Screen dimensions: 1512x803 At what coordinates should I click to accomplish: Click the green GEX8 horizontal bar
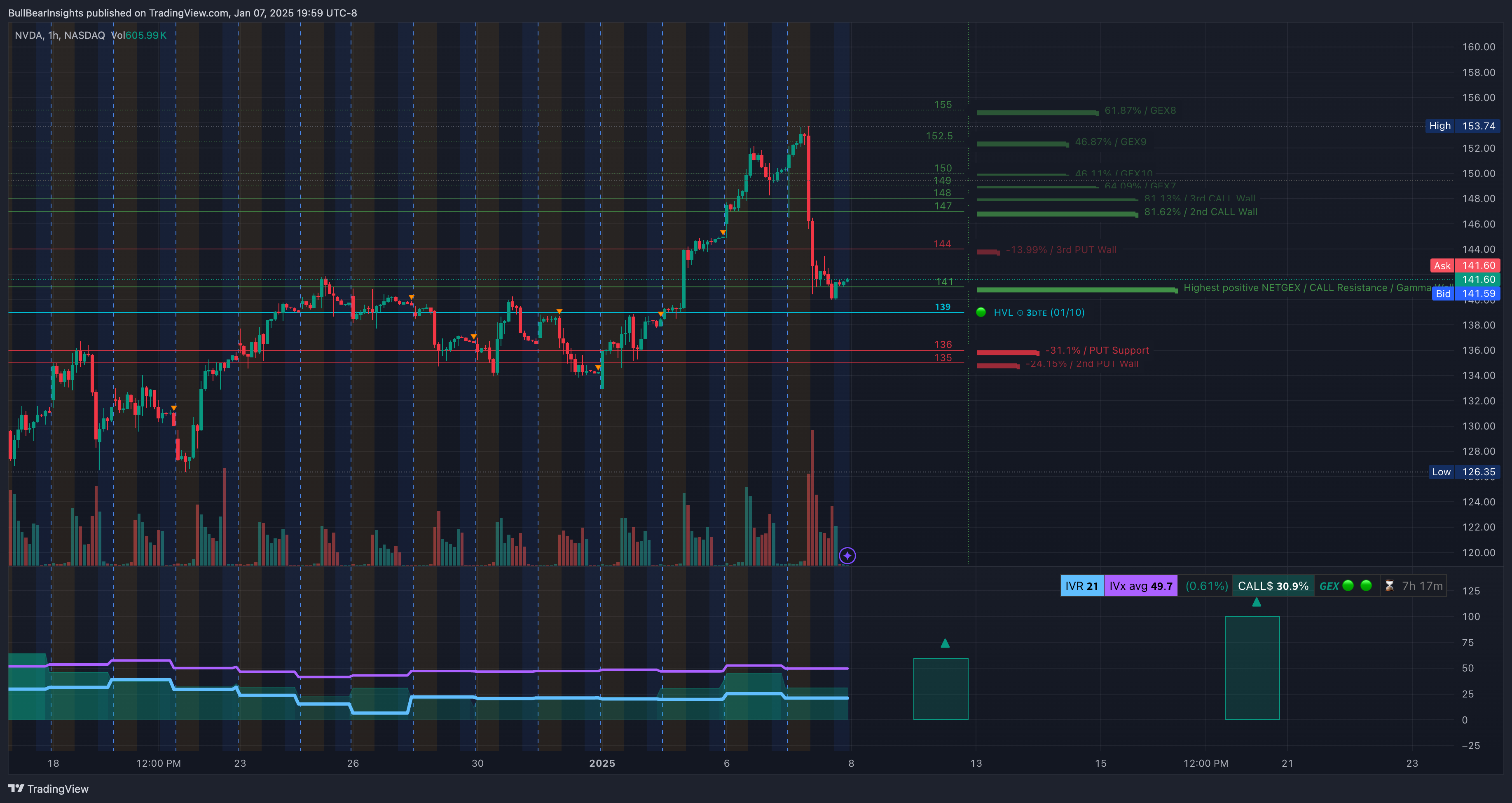point(1037,113)
